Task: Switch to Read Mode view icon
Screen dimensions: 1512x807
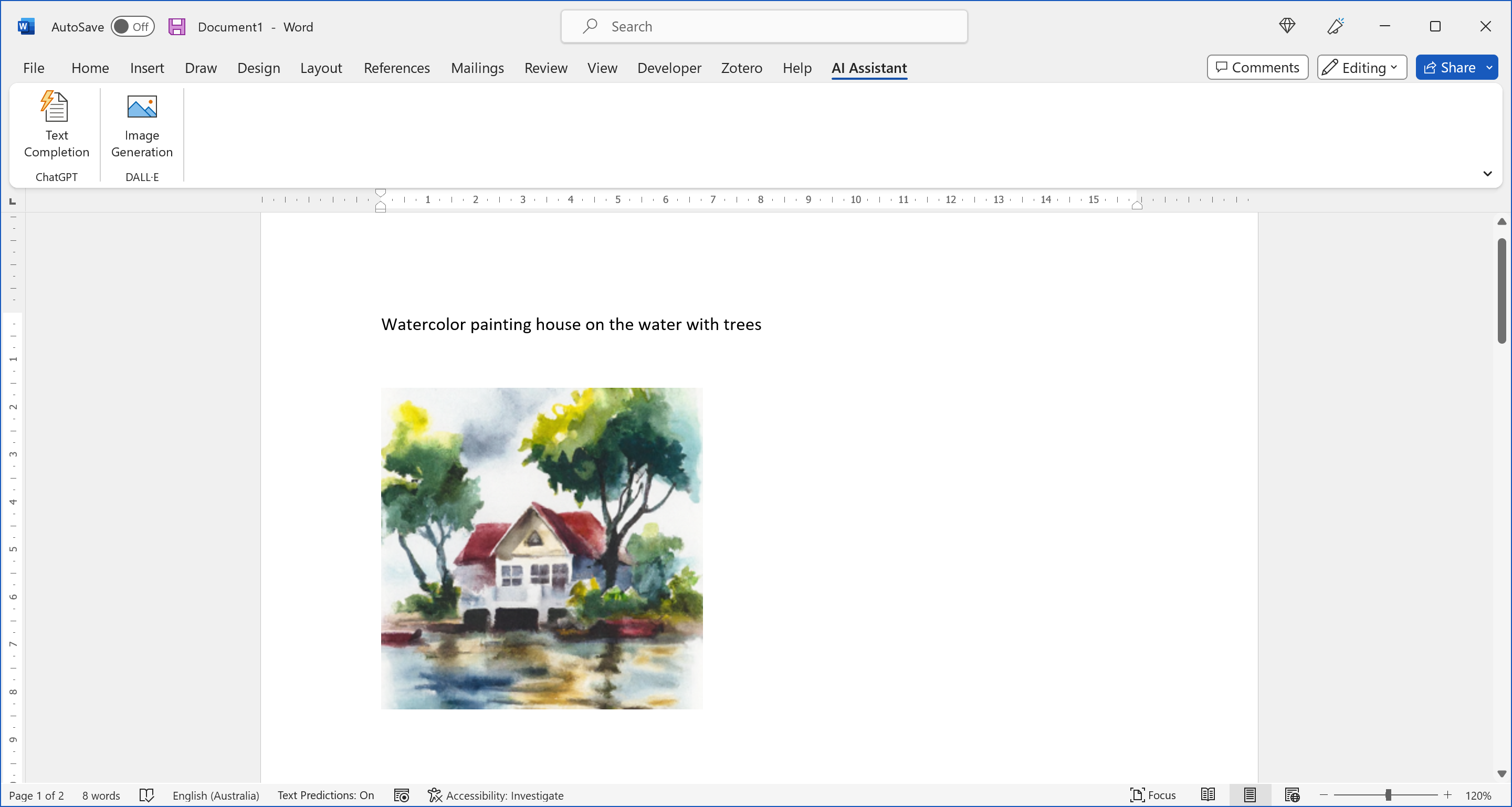Action: tap(1208, 795)
